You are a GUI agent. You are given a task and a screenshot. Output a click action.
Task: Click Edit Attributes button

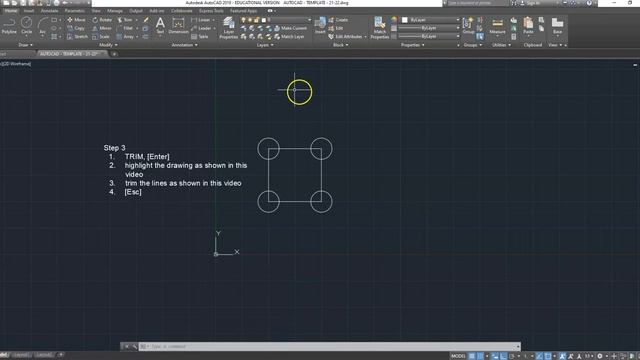(345, 37)
